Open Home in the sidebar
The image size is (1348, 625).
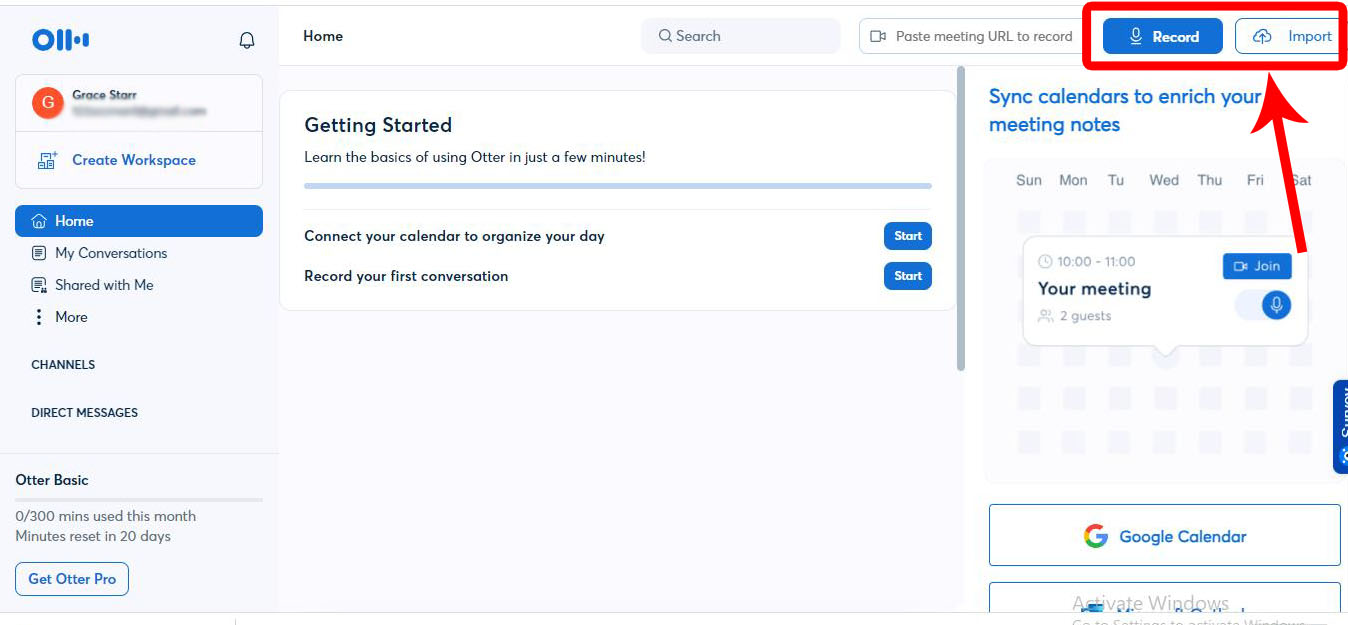[138, 221]
